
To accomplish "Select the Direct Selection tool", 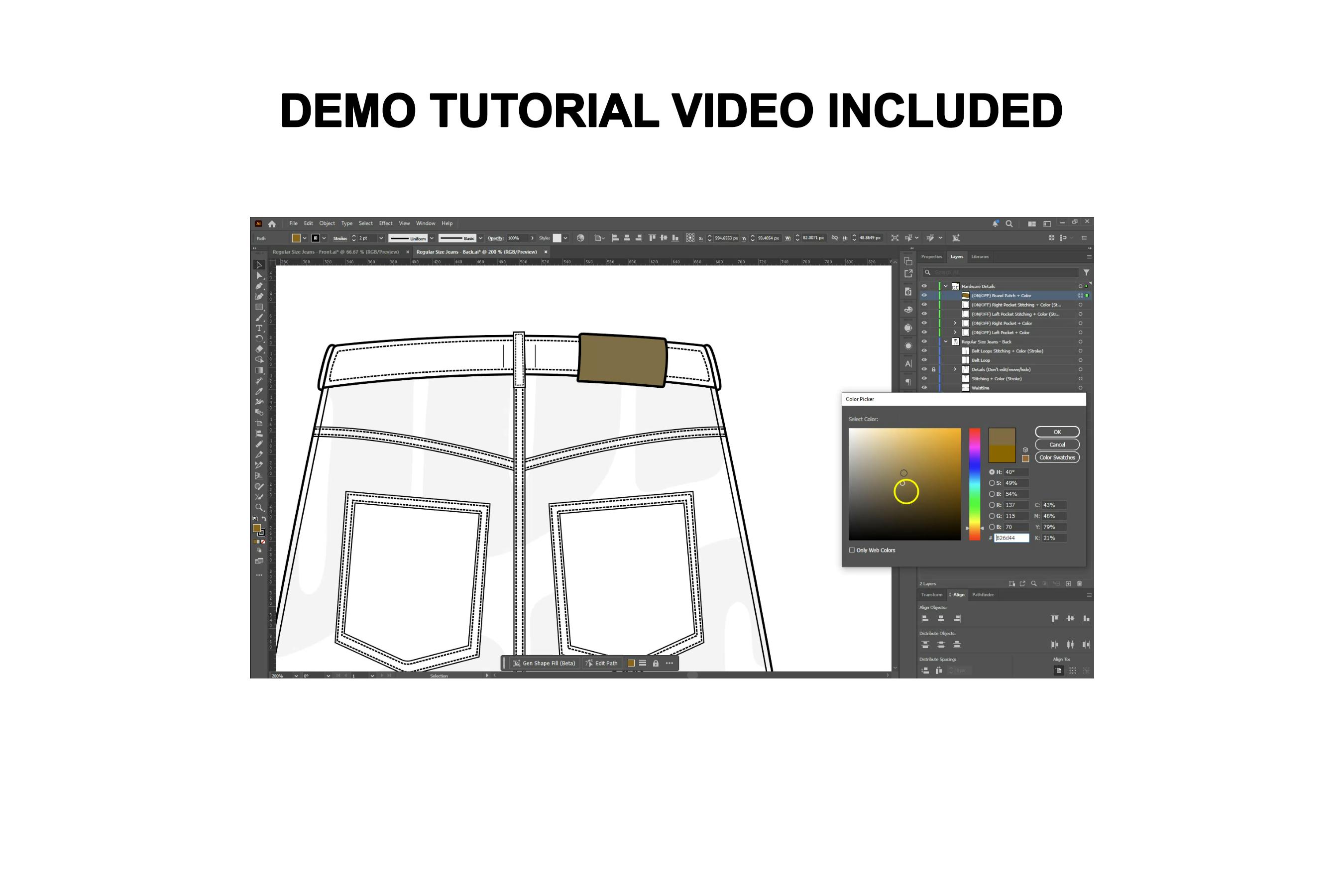I will pos(259,275).
